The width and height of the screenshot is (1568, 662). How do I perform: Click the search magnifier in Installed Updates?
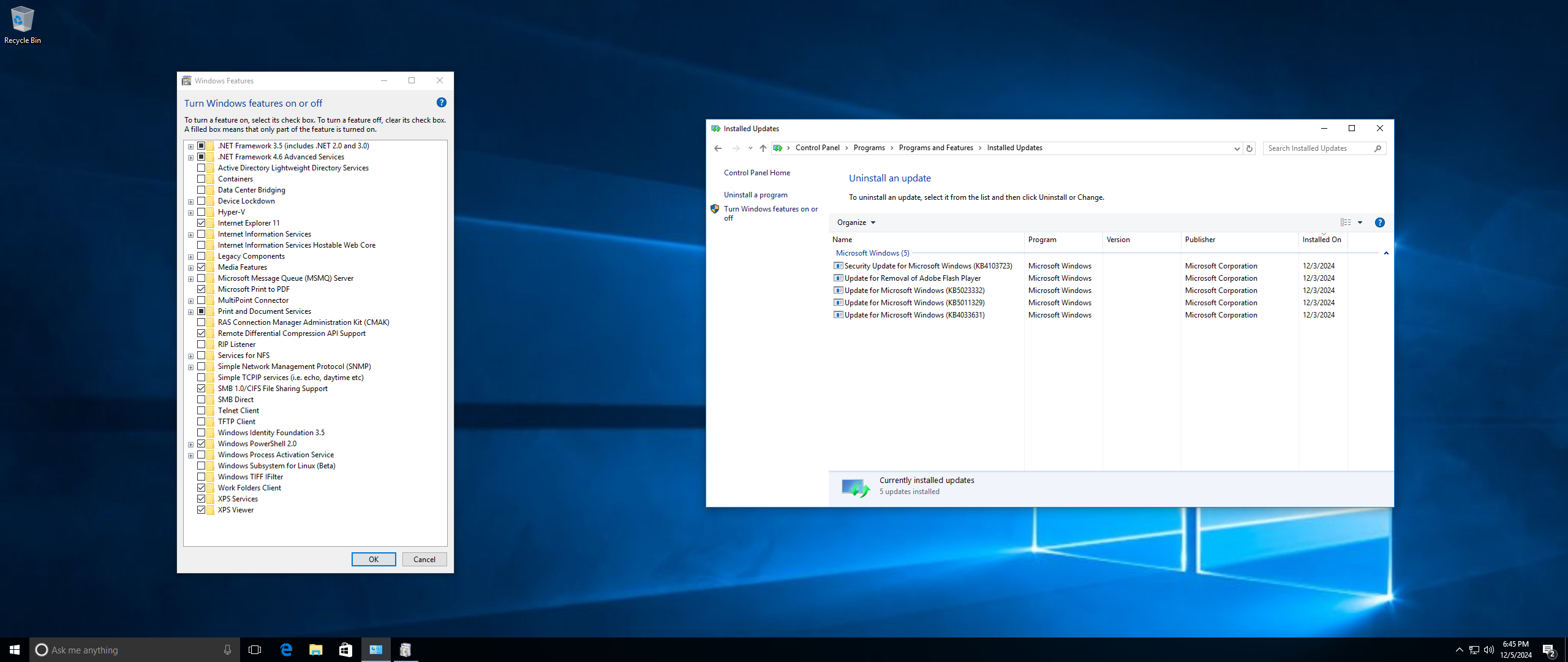pos(1378,148)
